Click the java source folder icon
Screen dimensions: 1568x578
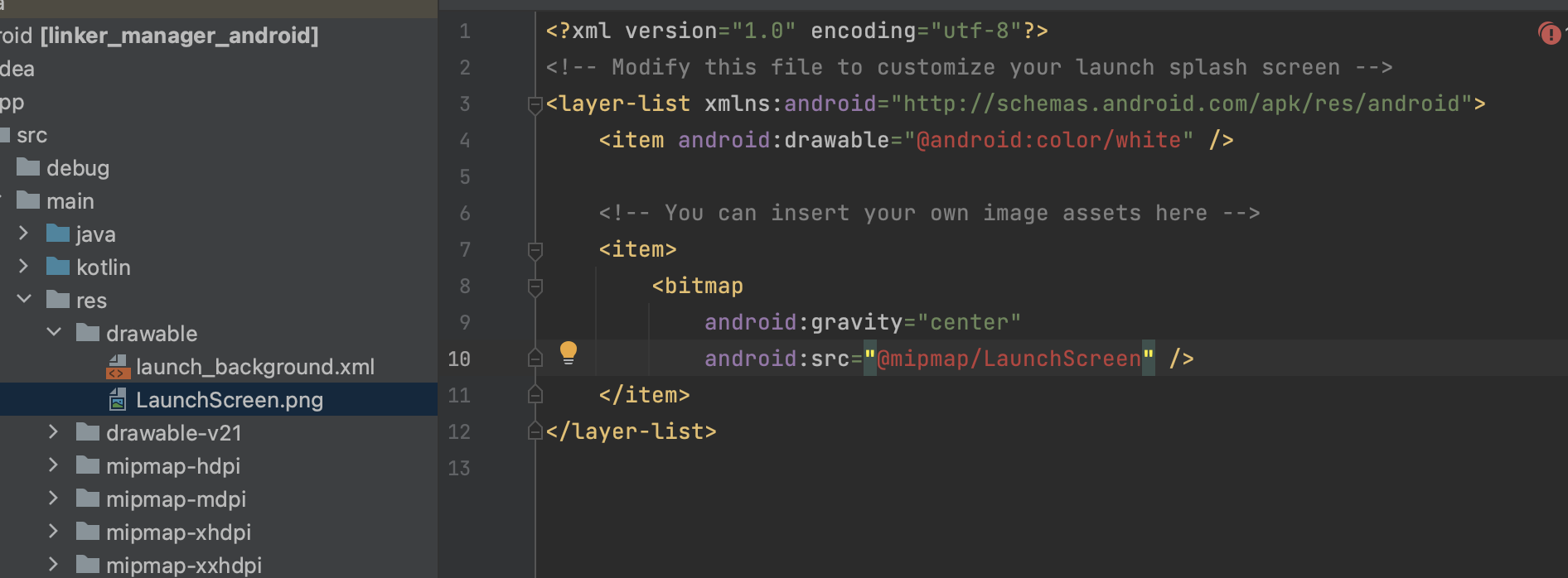pos(58,234)
